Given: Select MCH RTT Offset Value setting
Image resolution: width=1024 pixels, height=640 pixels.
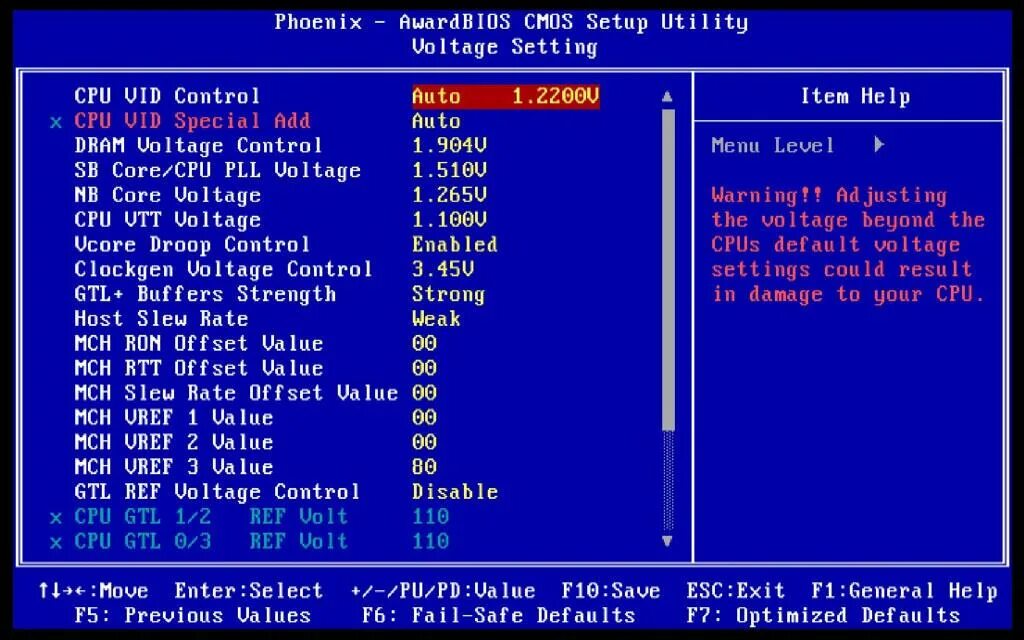Looking at the screenshot, I should (199, 368).
